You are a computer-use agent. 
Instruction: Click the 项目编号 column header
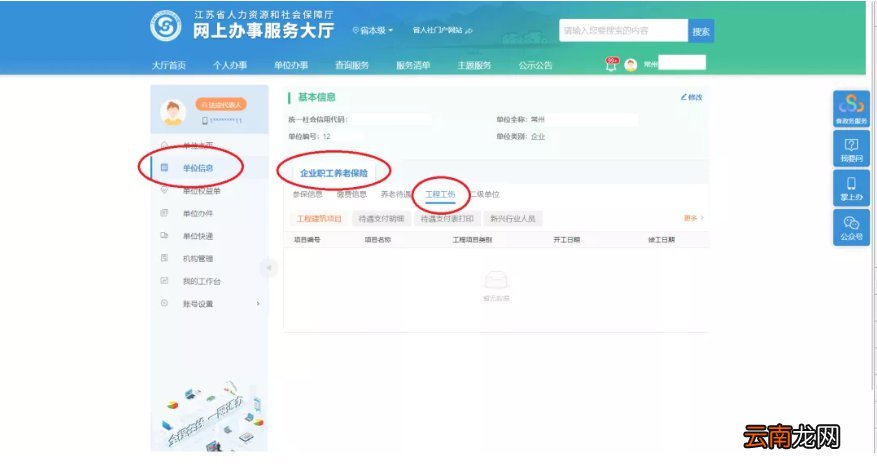(x=307, y=239)
